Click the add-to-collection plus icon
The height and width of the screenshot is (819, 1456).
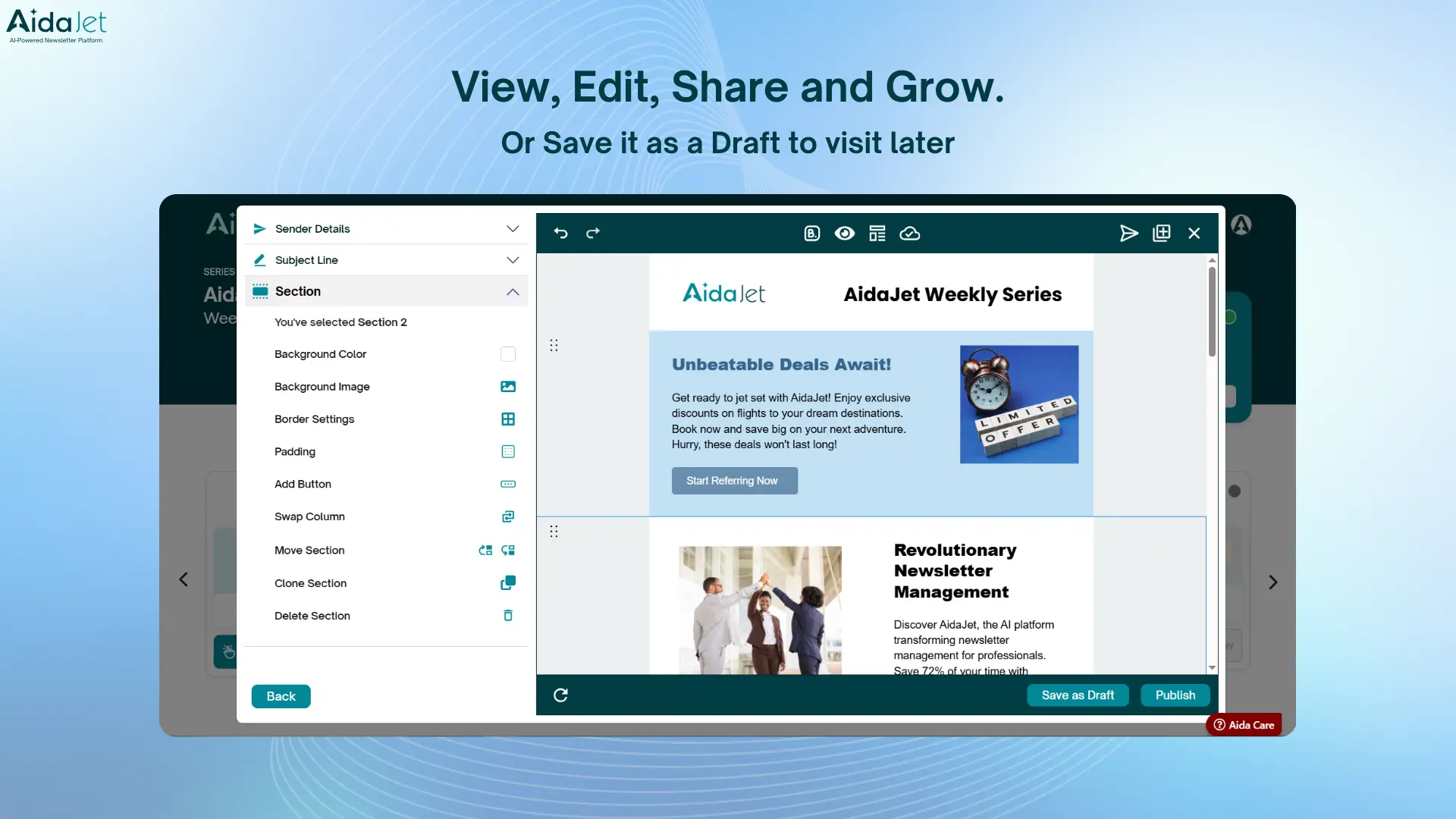click(1162, 234)
